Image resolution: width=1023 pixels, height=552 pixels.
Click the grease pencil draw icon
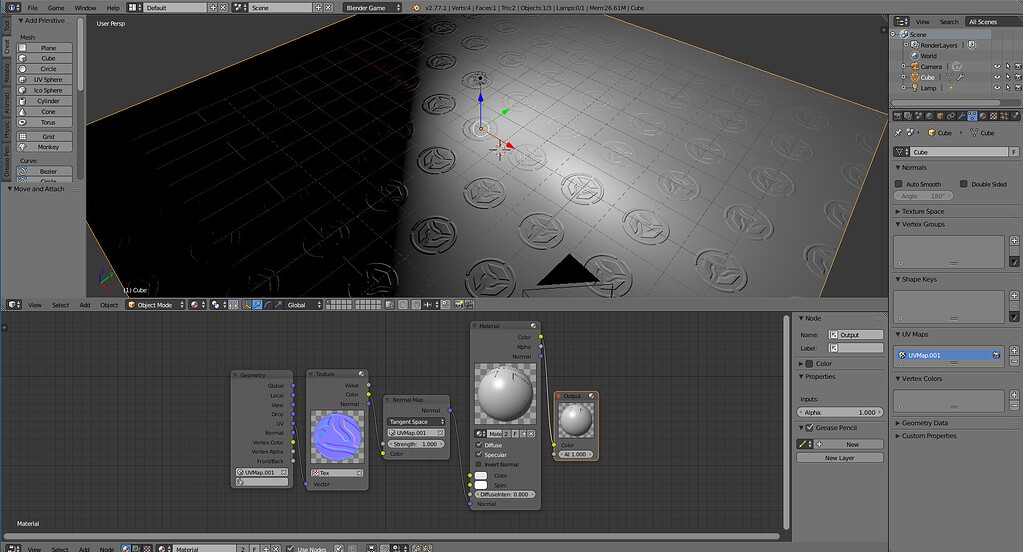click(804, 444)
